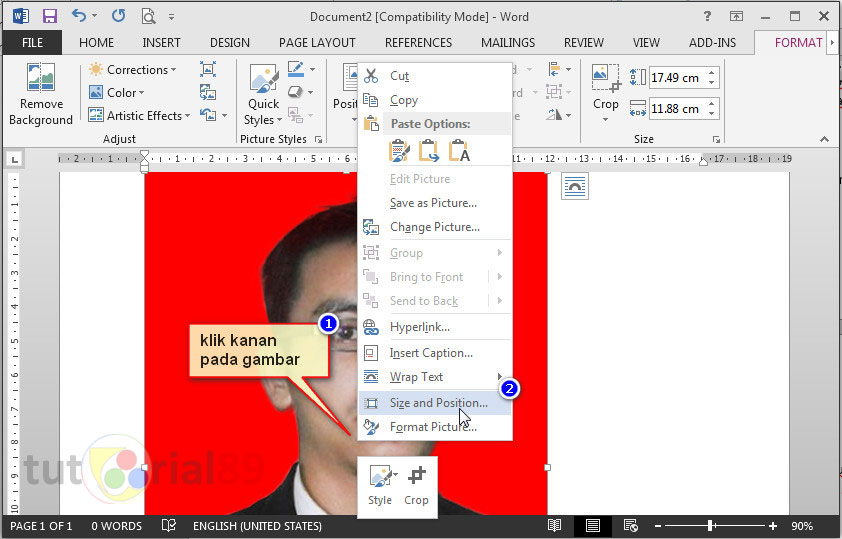The image size is (842, 539).
Task: Click Crop button on mini toolbar
Action: [x=416, y=485]
